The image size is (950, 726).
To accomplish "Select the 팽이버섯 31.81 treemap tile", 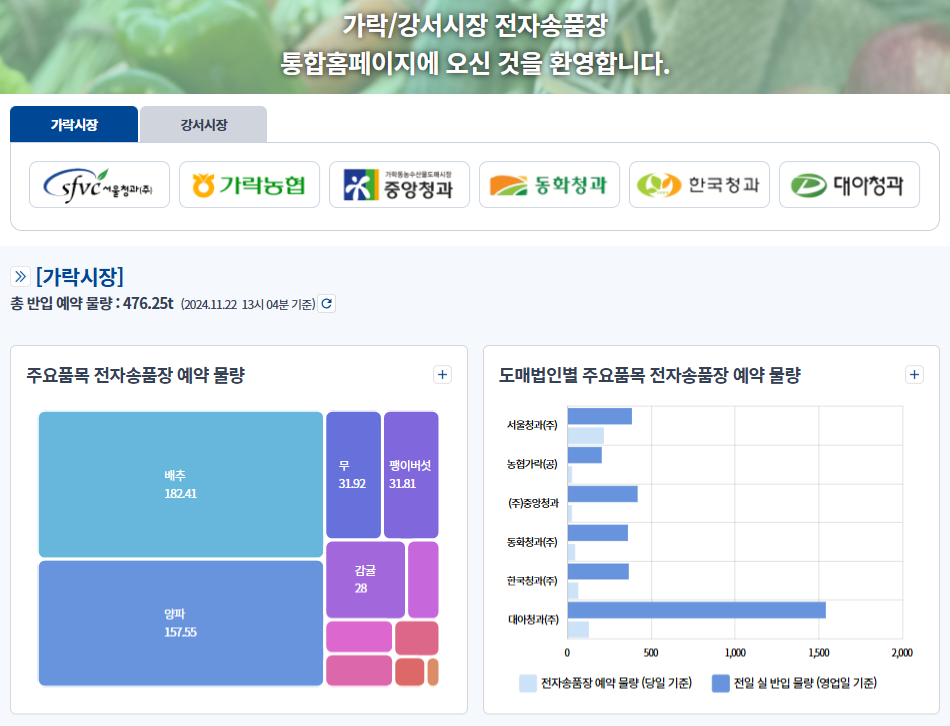I will tap(411, 475).
